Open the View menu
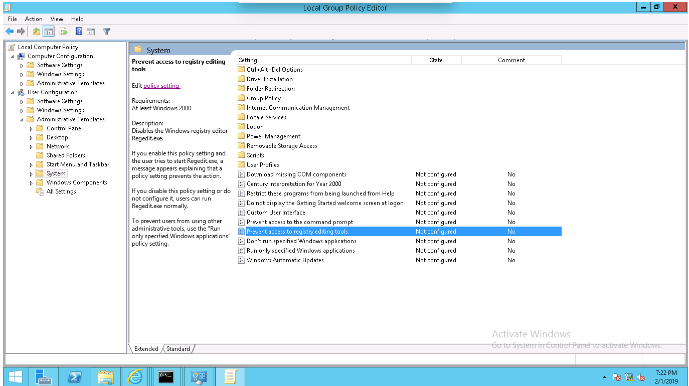 pos(57,19)
